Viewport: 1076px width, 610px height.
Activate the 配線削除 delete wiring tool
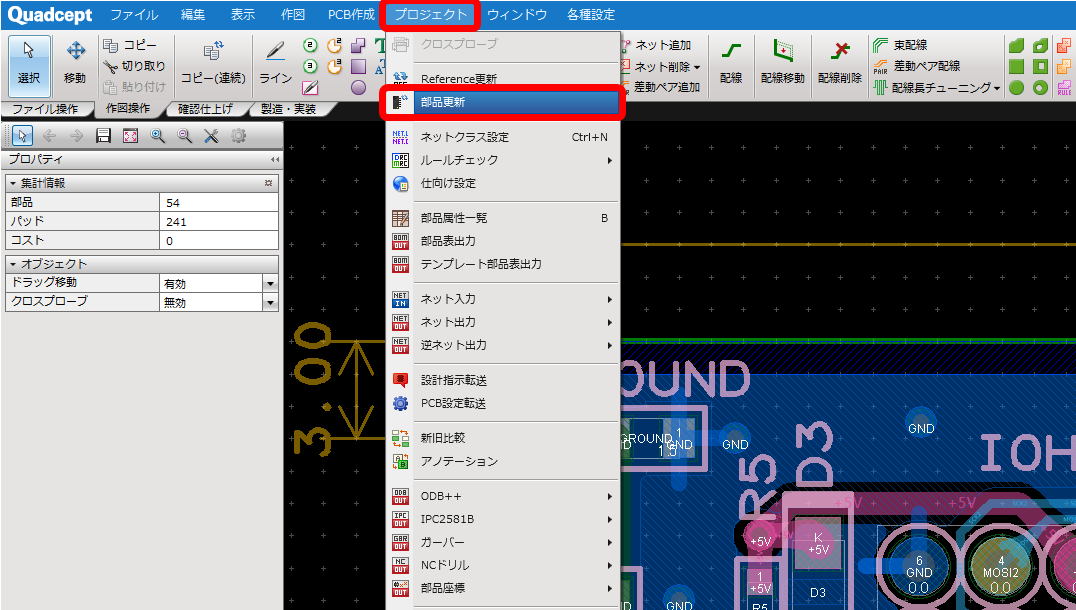click(x=840, y=62)
